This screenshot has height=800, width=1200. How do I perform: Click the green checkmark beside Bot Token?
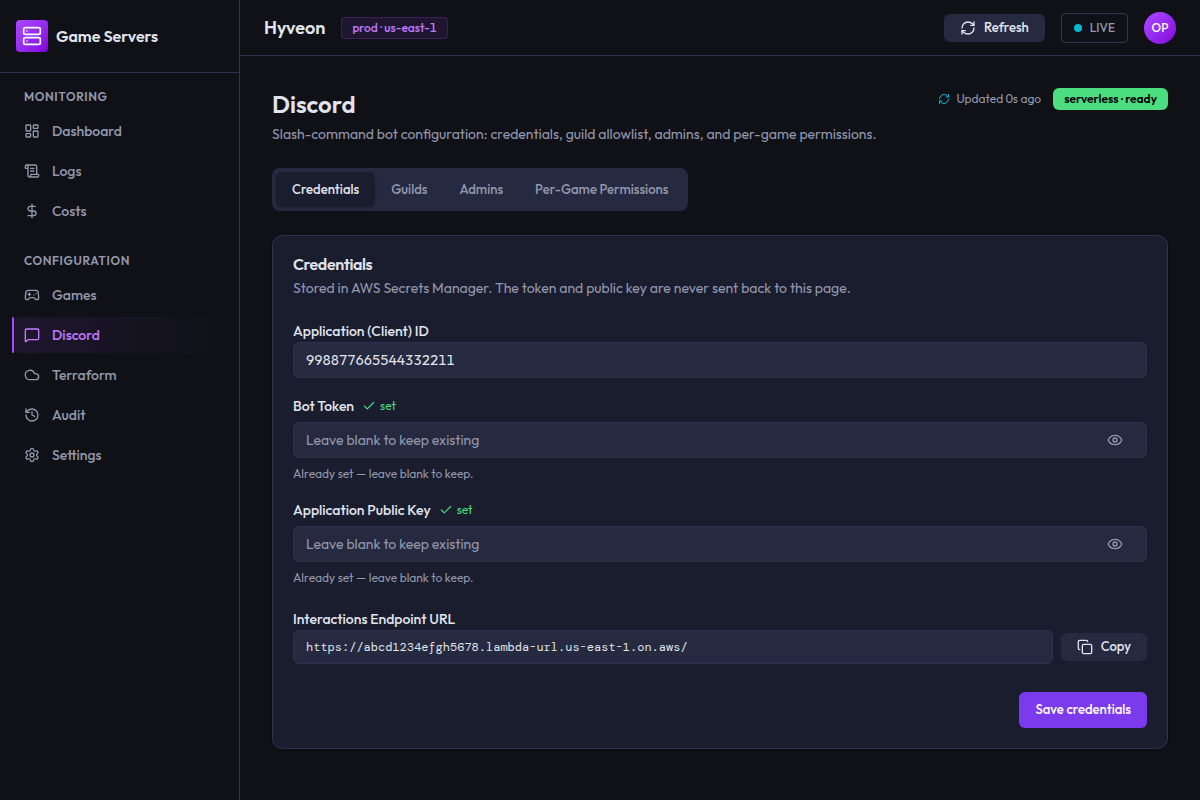(x=369, y=406)
